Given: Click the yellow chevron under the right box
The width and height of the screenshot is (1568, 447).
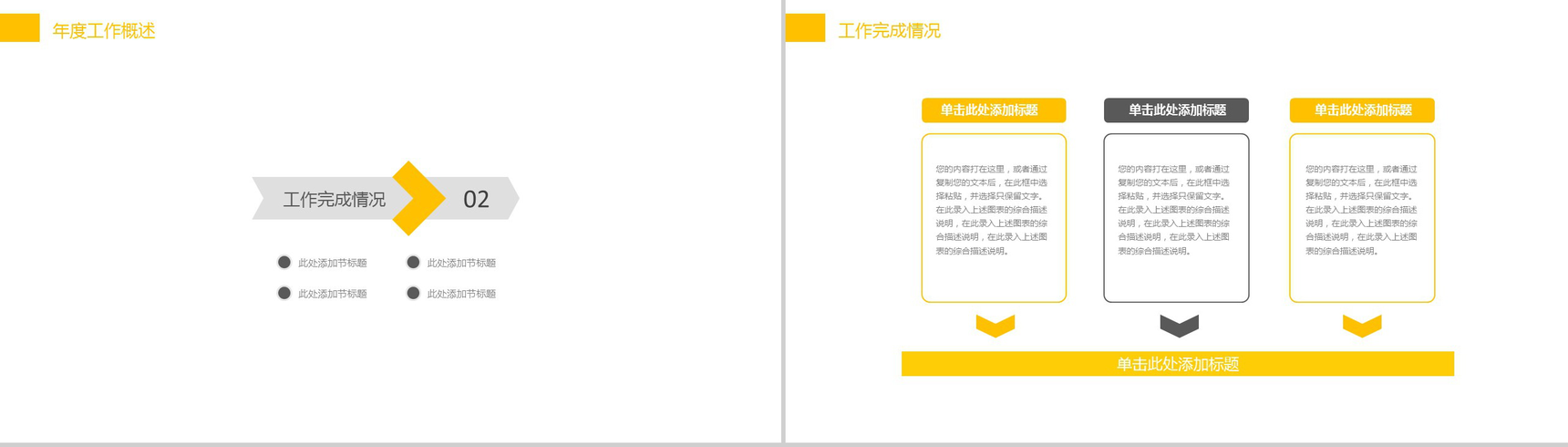Looking at the screenshot, I should click(1362, 326).
